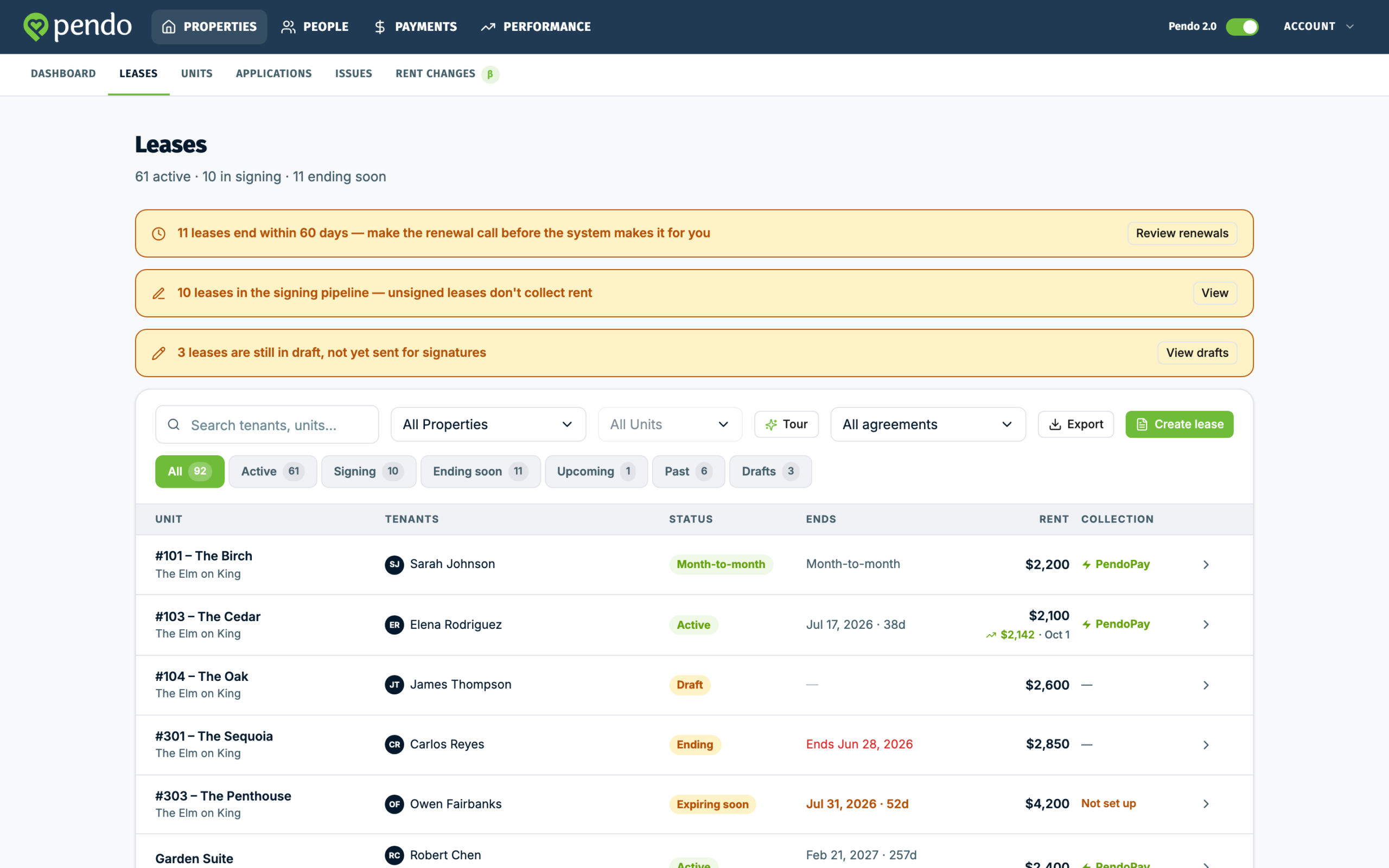This screenshot has width=1389, height=868.
Task: Focus the Search tenants, units field
Action: (267, 424)
